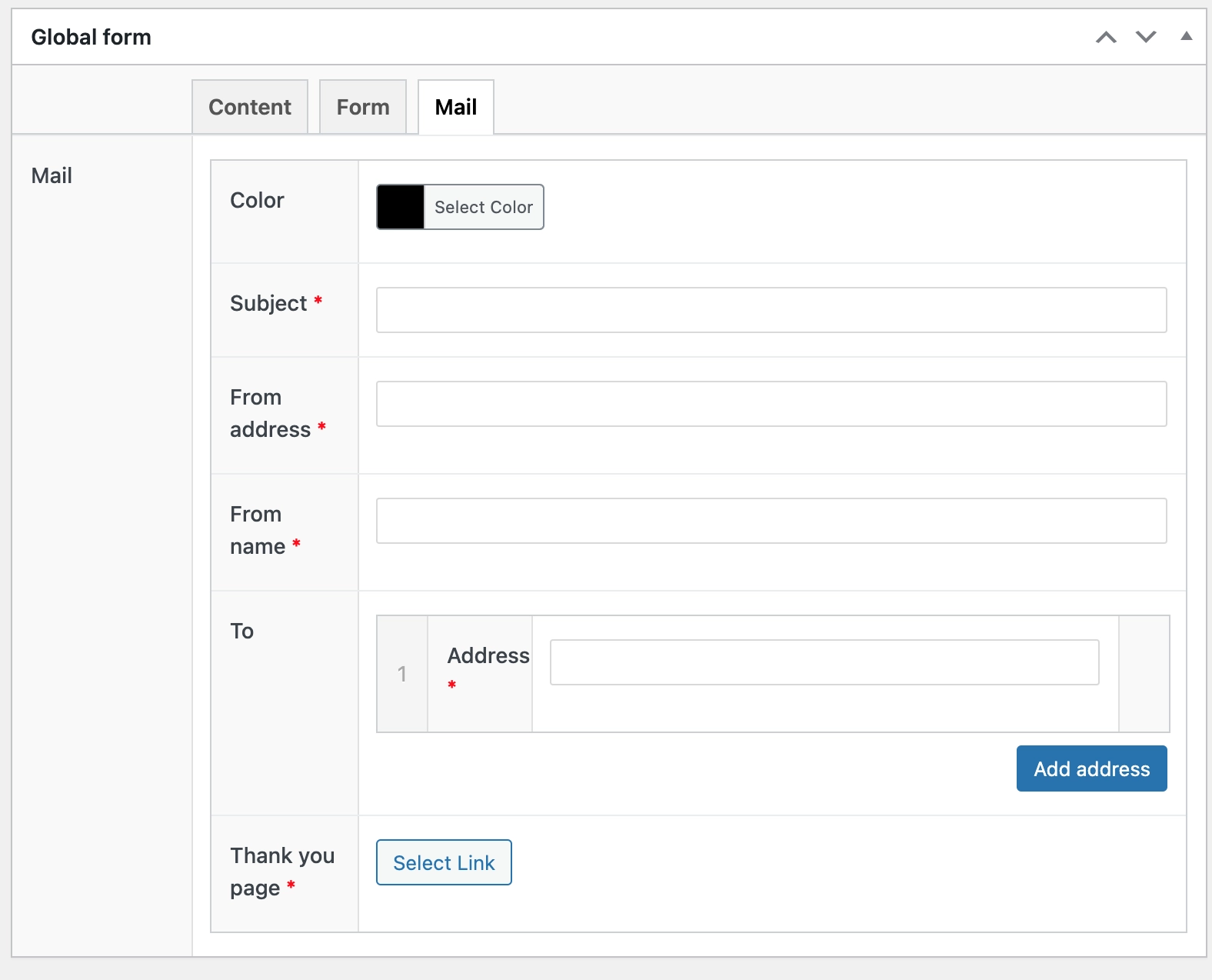Move the Global form panel up
This screenshot has width=1212, height=980.
pyautogui.click(x=1106, y=37)
